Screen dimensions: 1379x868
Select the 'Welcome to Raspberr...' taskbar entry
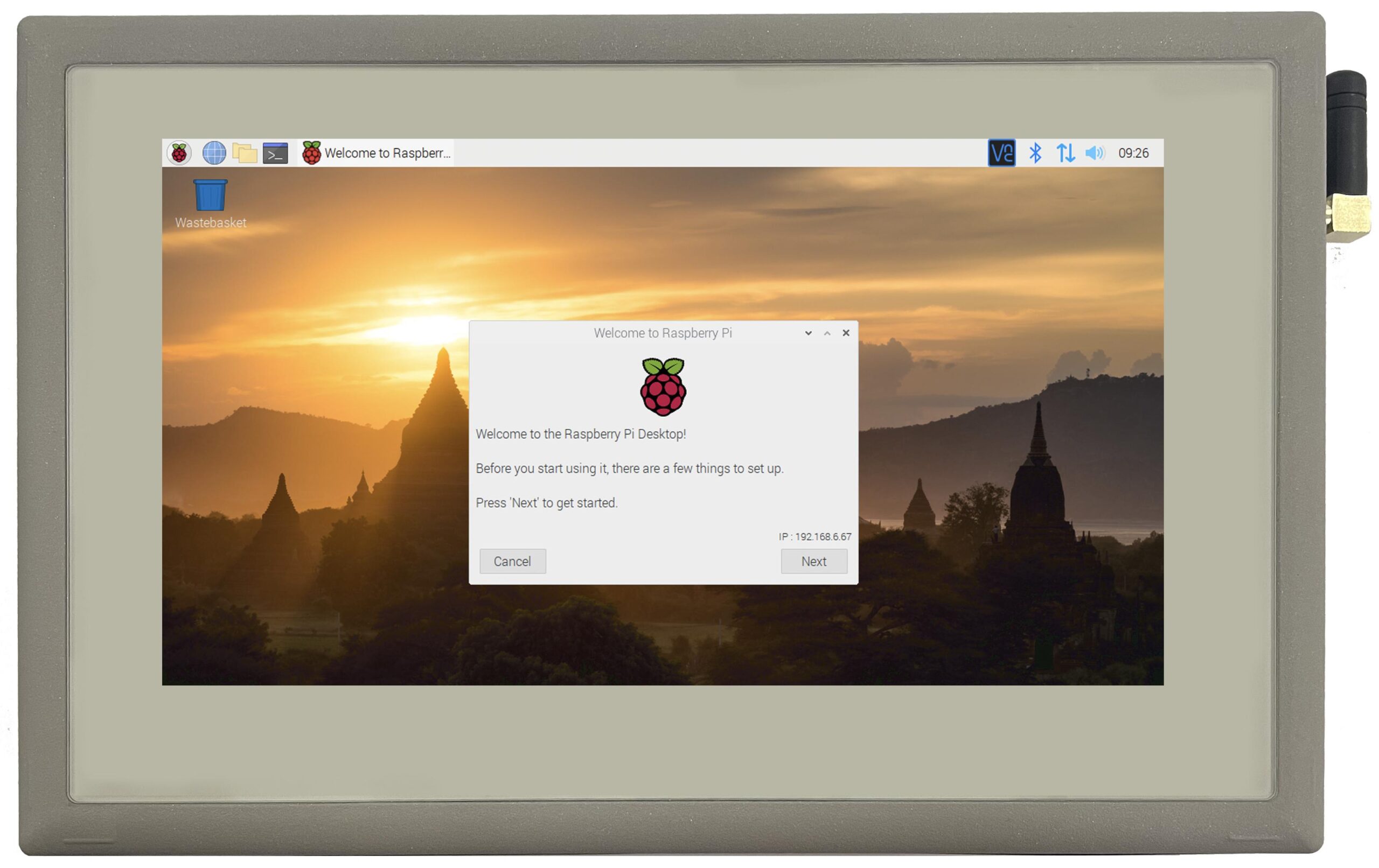click(x=376, y=153)
